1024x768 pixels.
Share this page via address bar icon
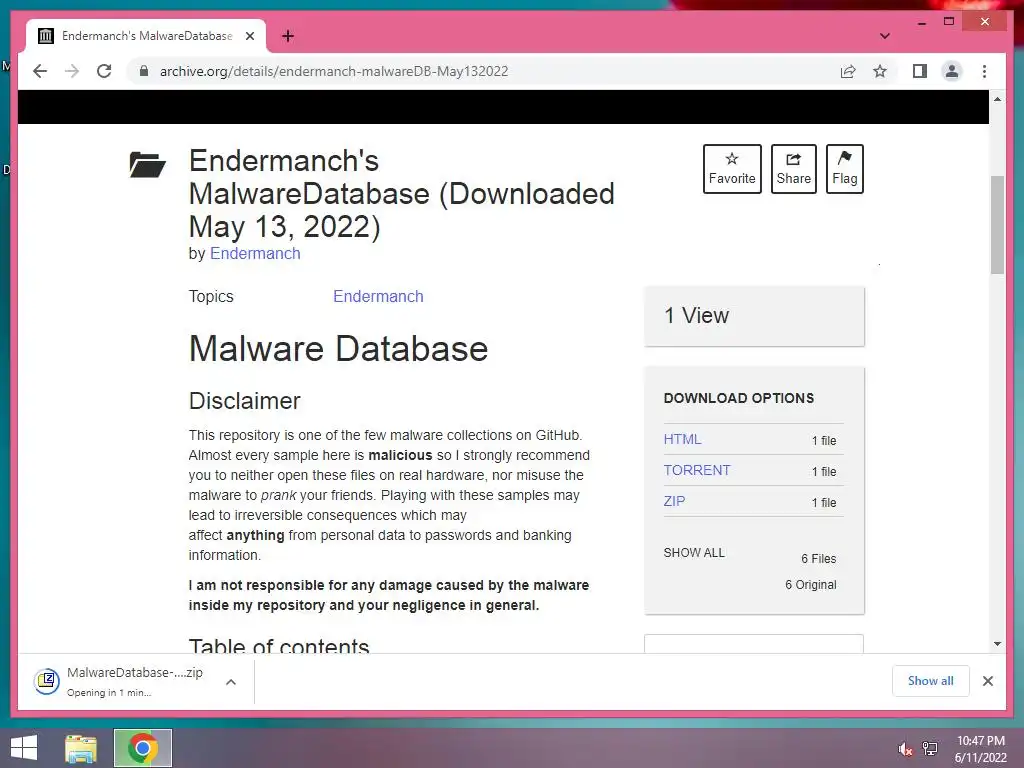(848, 71)
